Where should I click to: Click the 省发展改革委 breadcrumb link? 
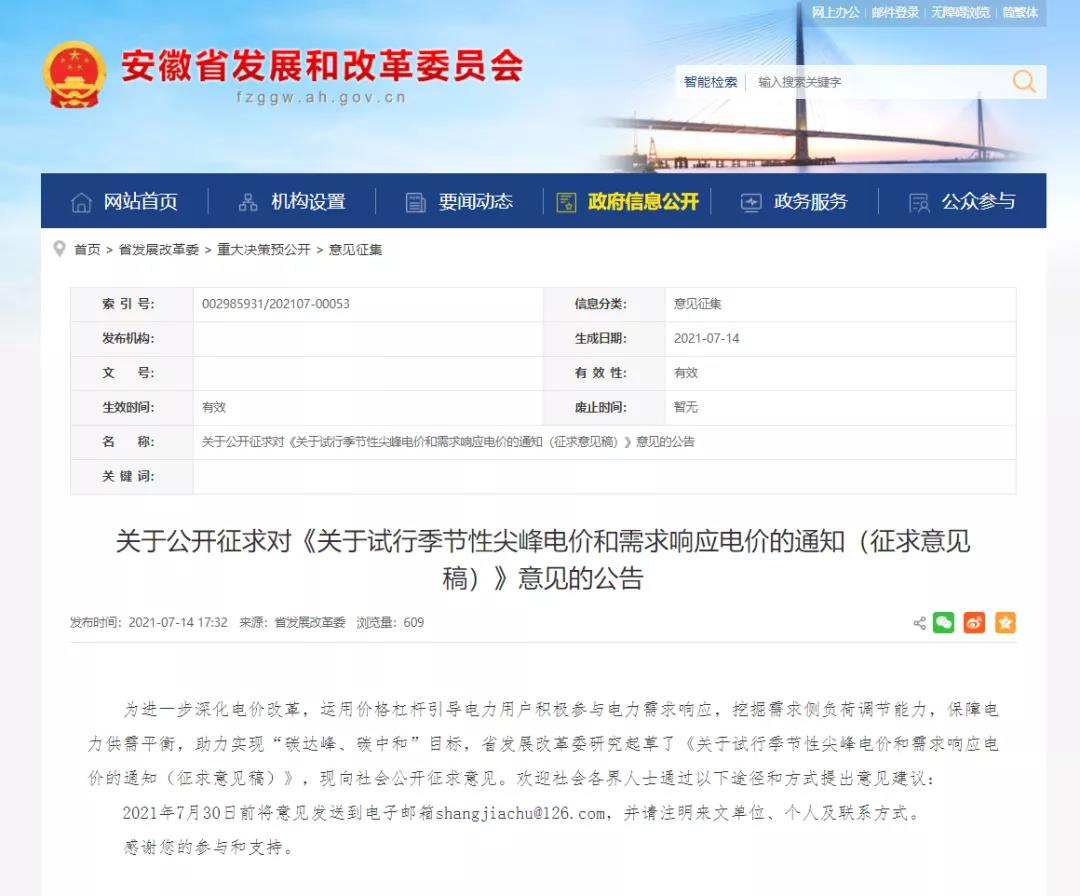158,249
